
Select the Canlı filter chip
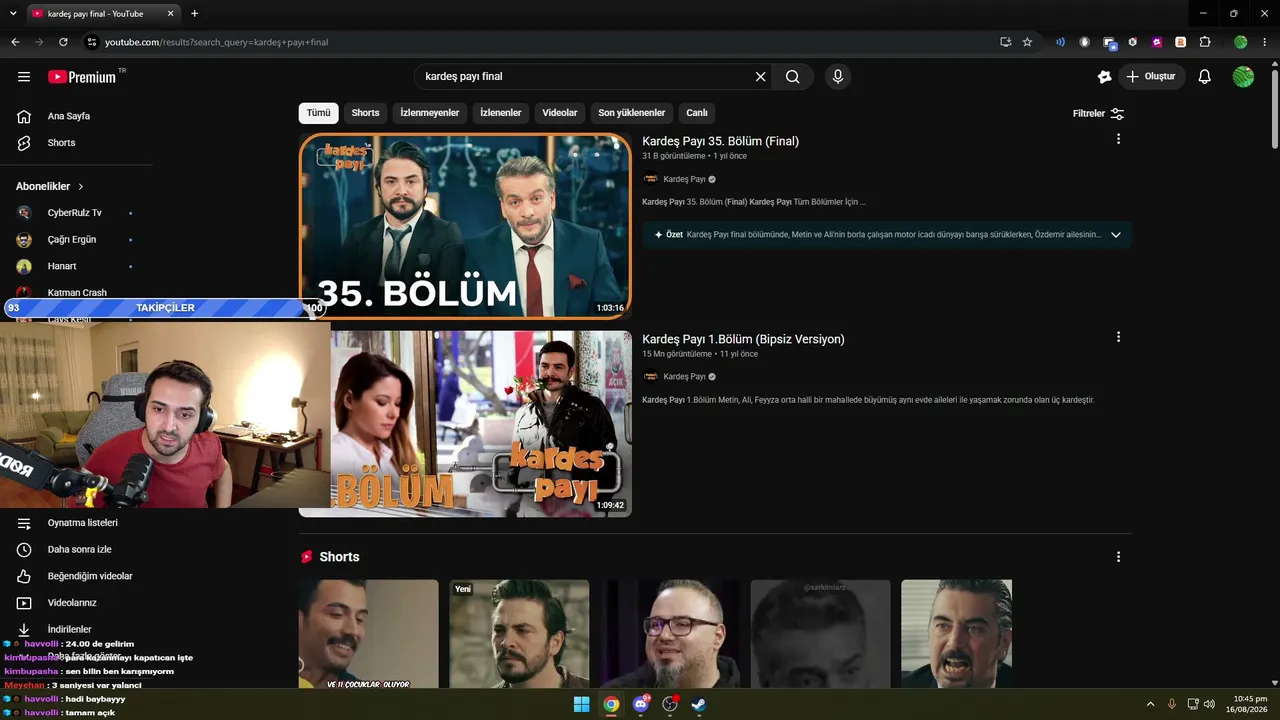coord(697,113)
